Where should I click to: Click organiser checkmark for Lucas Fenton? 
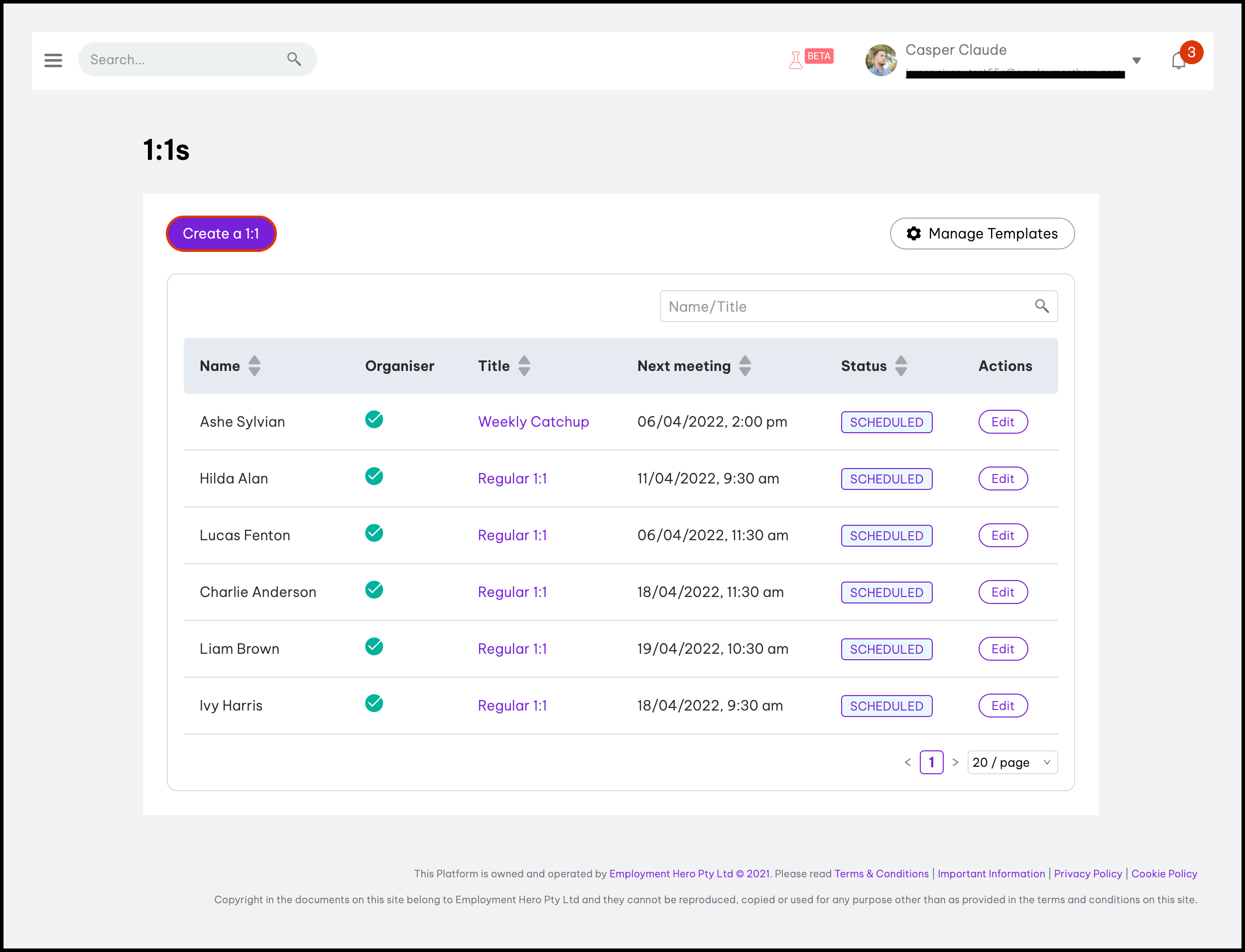pos(374,533)
